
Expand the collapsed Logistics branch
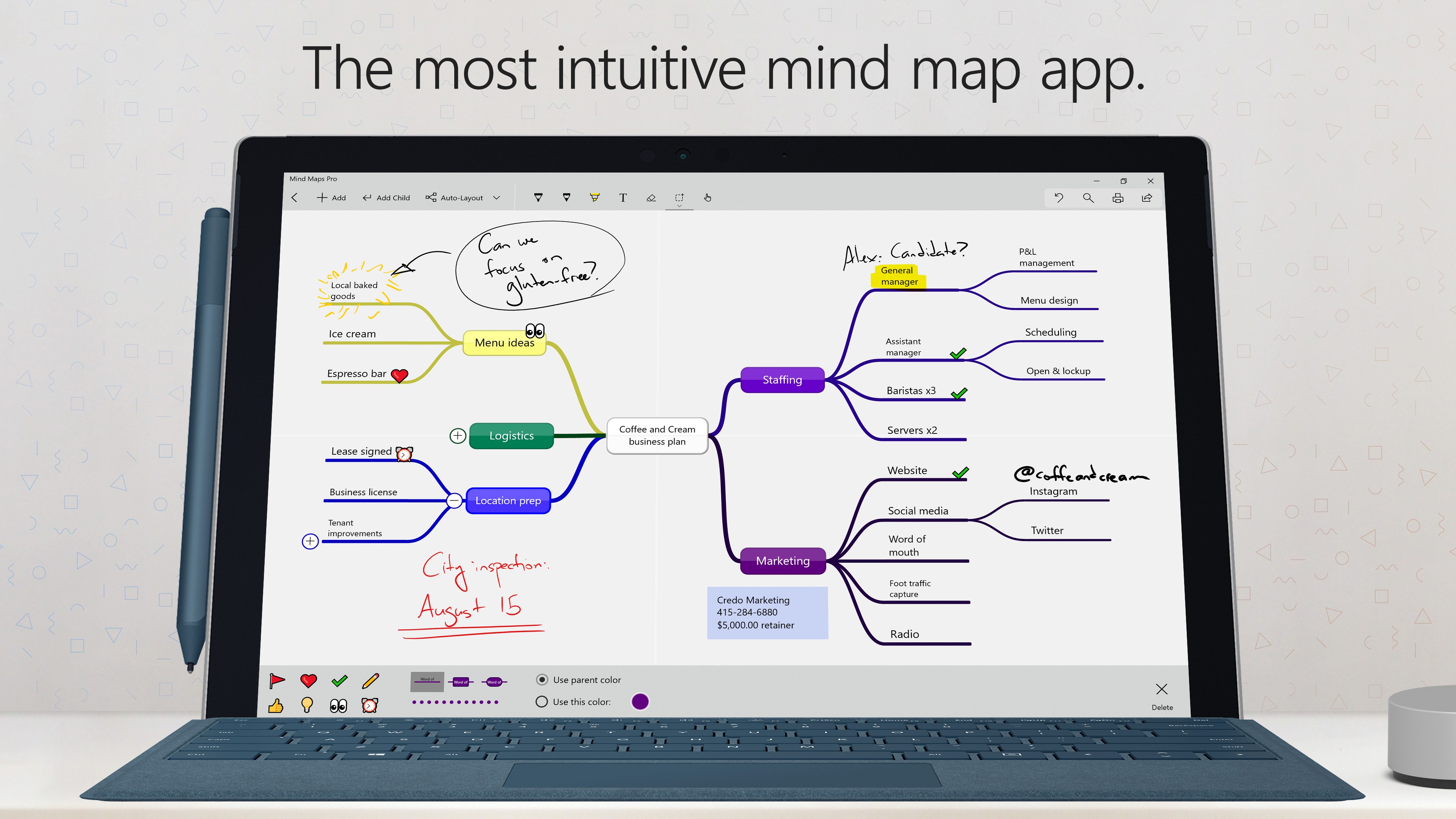click(458, 436)
